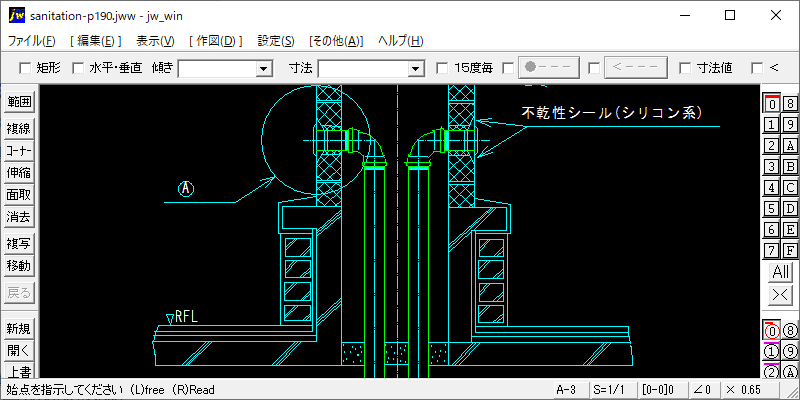Toggle the 水平・垂直 checkbox
The image size is (800, 400).
point(78,68)
